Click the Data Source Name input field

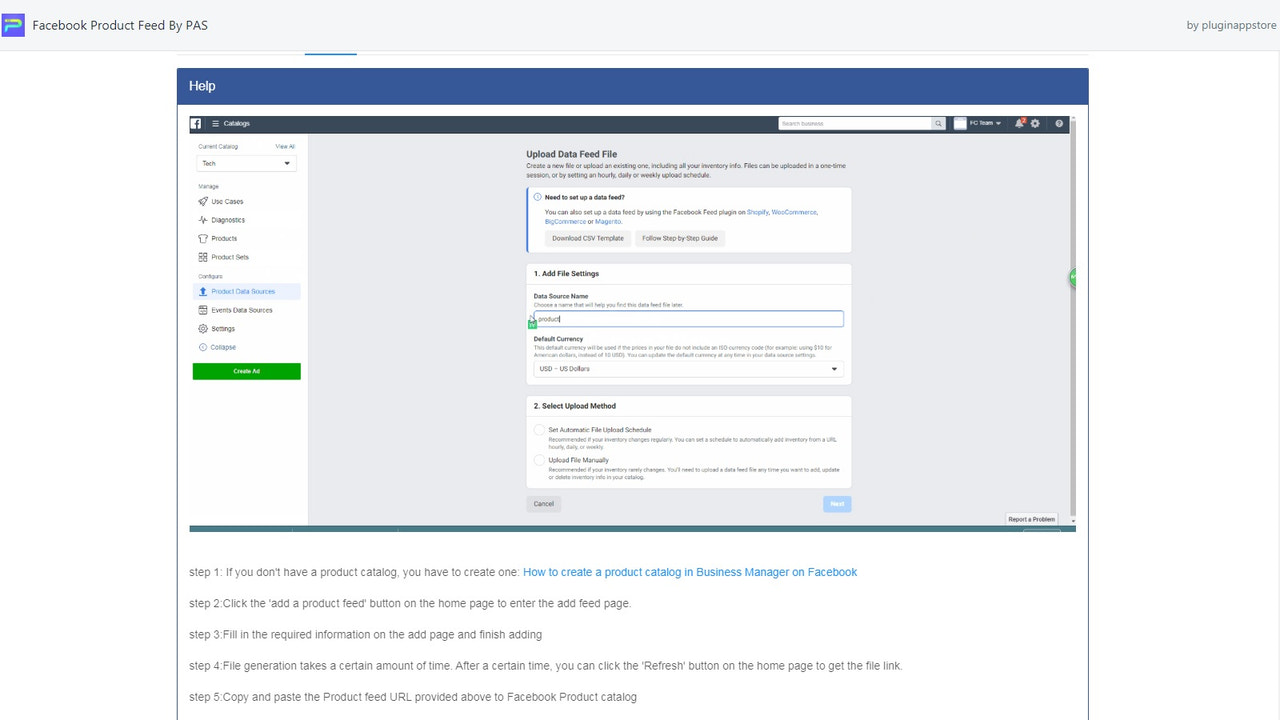point(689,319)
